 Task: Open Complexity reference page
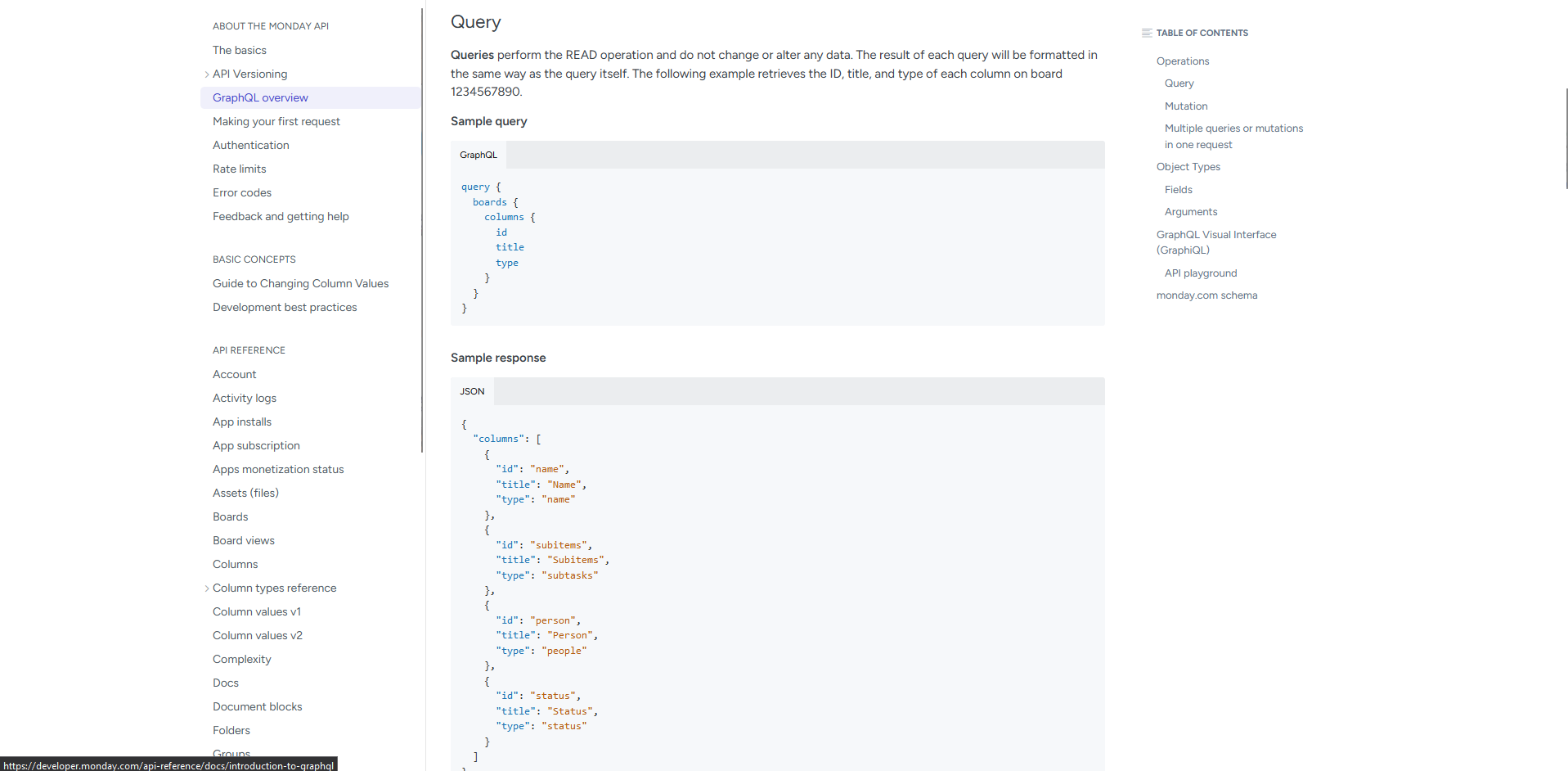pyautogui.click(x=242, y=659)
